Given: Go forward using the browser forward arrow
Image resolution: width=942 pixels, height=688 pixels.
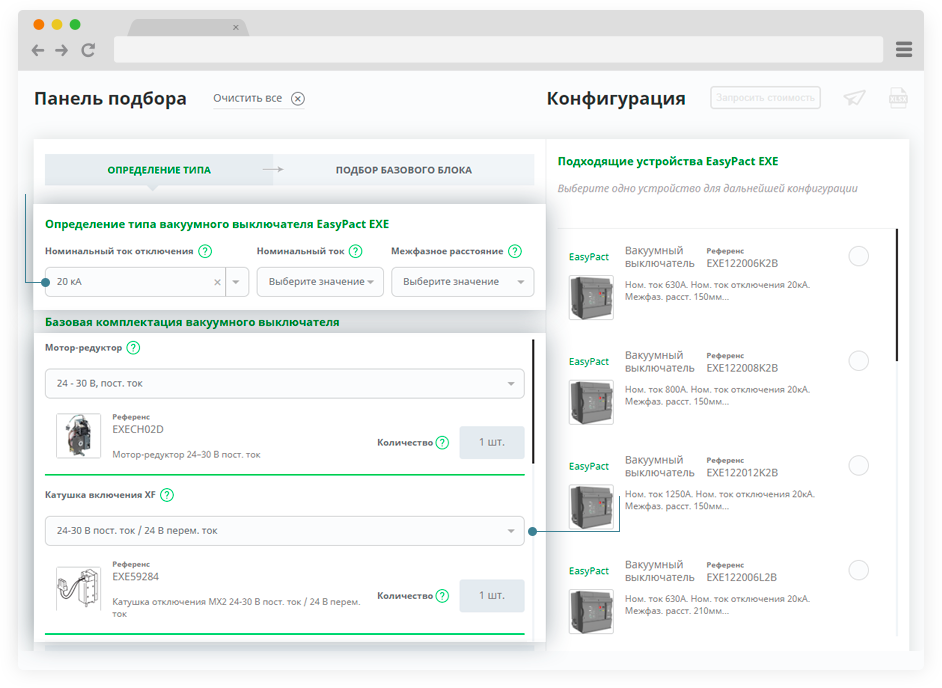Looking at the screenshot, I should pos(61,50).
